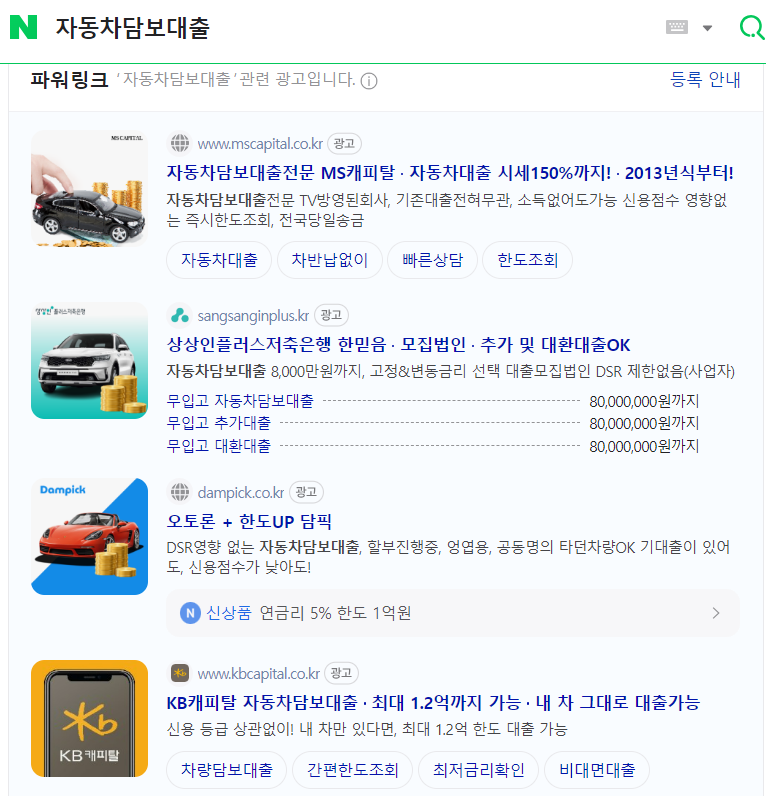
Task: Open the 등록 안내 link
Action: [705, 80]
